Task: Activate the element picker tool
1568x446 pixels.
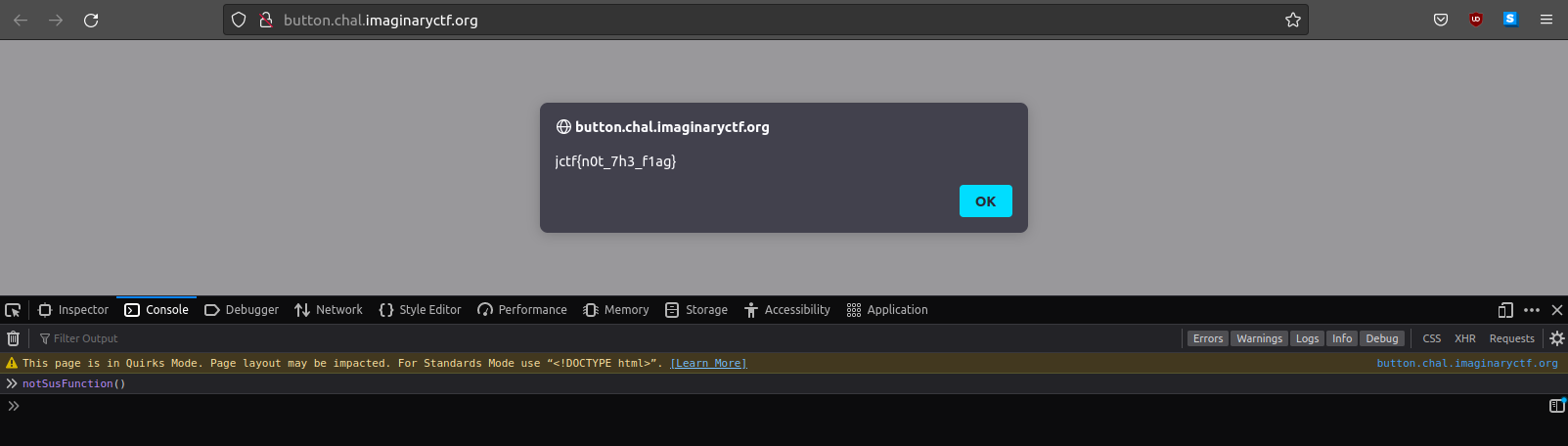Action: (x=13, y=310)
